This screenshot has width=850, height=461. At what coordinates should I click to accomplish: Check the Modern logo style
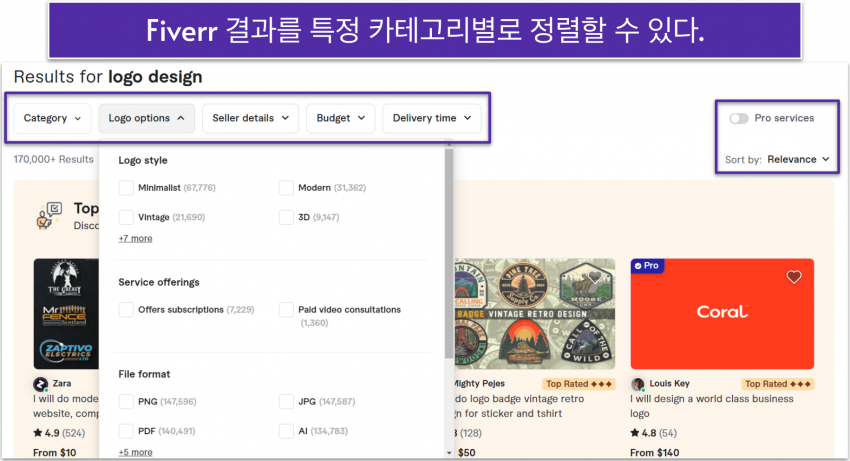coord(286,188)
